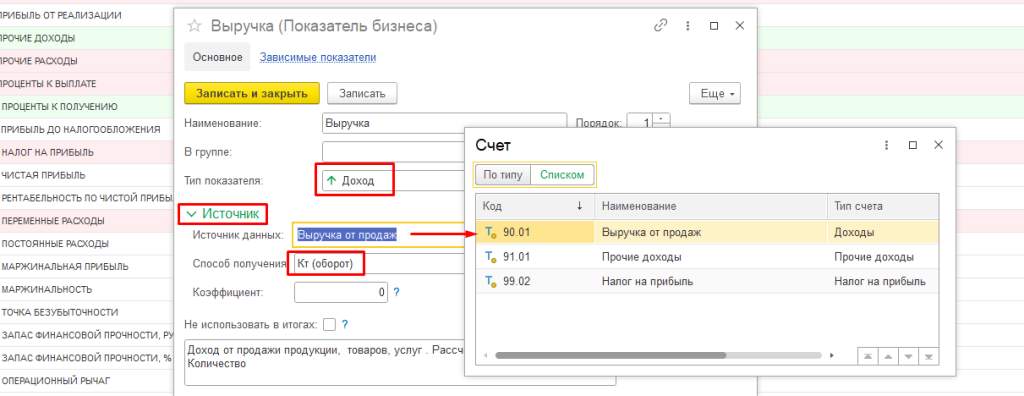Click ПРОЧИЕ ДОХОДЫ in background list
The image size is (1024, 396).
coord(37,38)
